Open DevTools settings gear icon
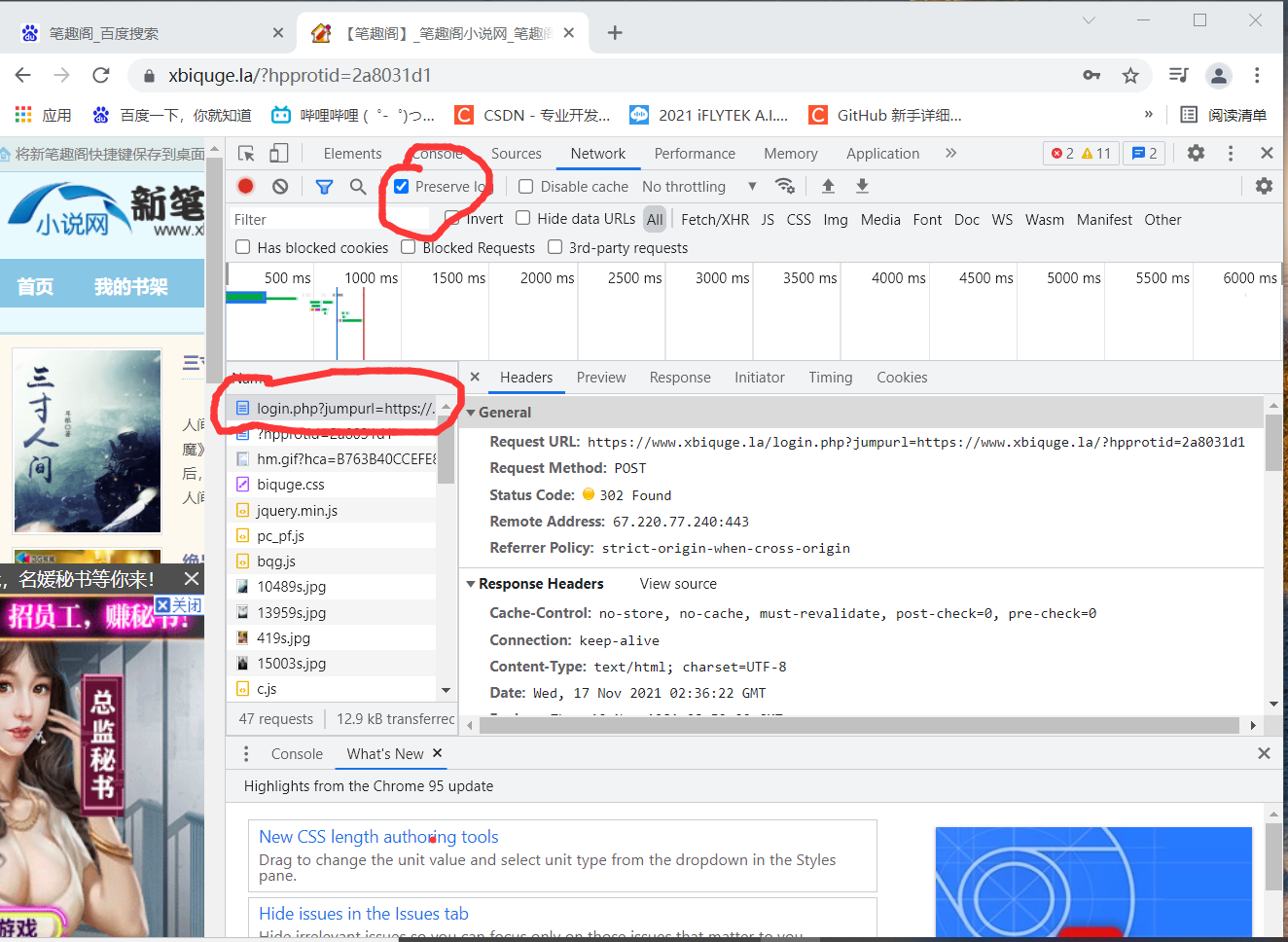Screen dimensions: 1288x942 point(1196,153)
